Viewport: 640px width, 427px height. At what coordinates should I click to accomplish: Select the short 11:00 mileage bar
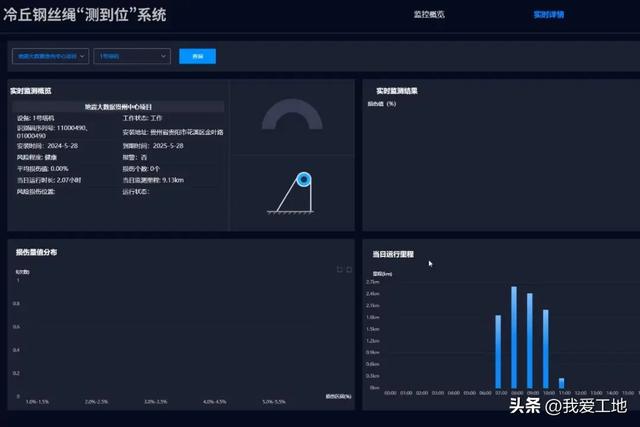click(562, 383)
